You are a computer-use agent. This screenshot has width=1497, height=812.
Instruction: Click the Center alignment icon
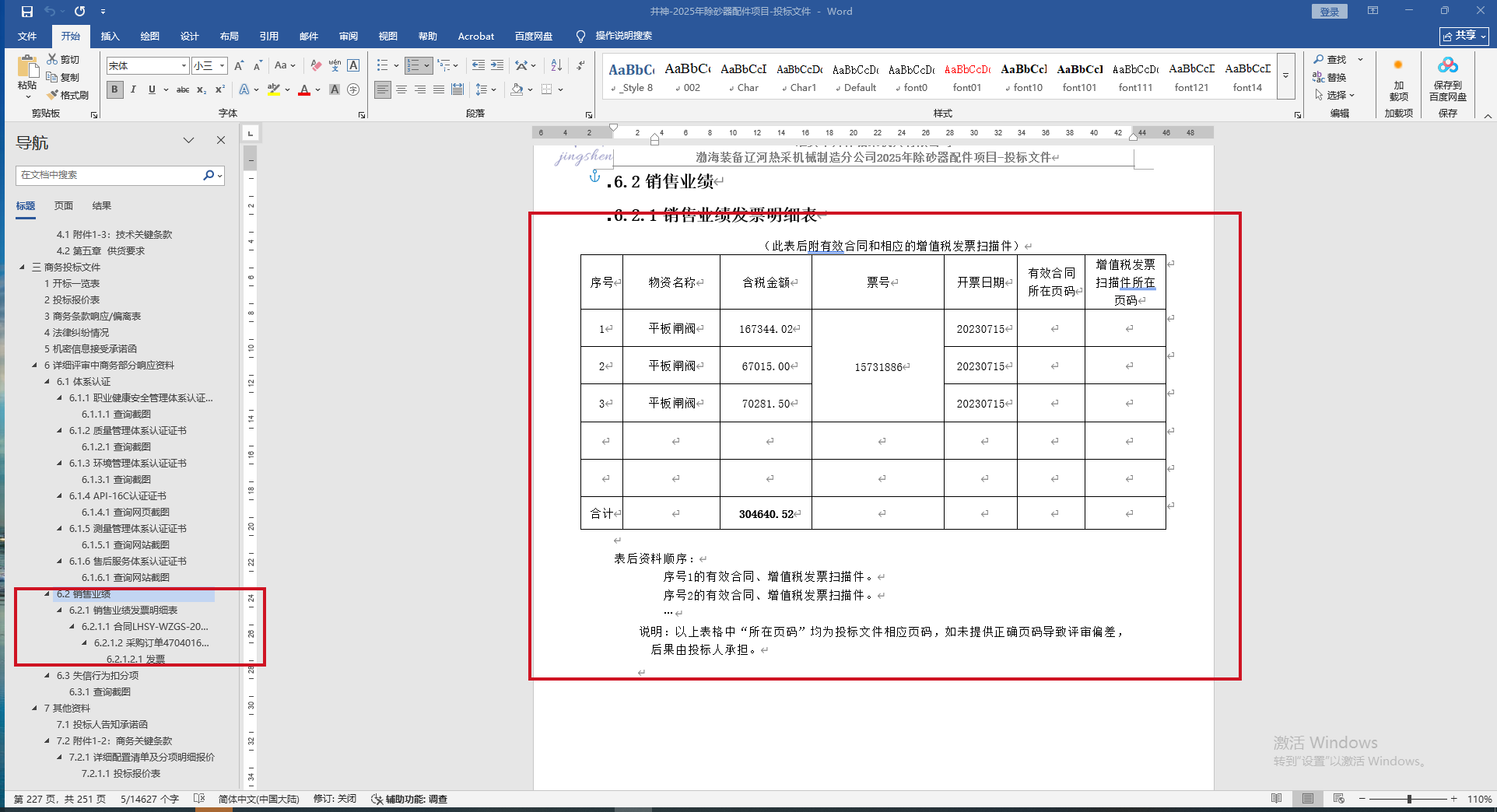[x=401, y=89]
